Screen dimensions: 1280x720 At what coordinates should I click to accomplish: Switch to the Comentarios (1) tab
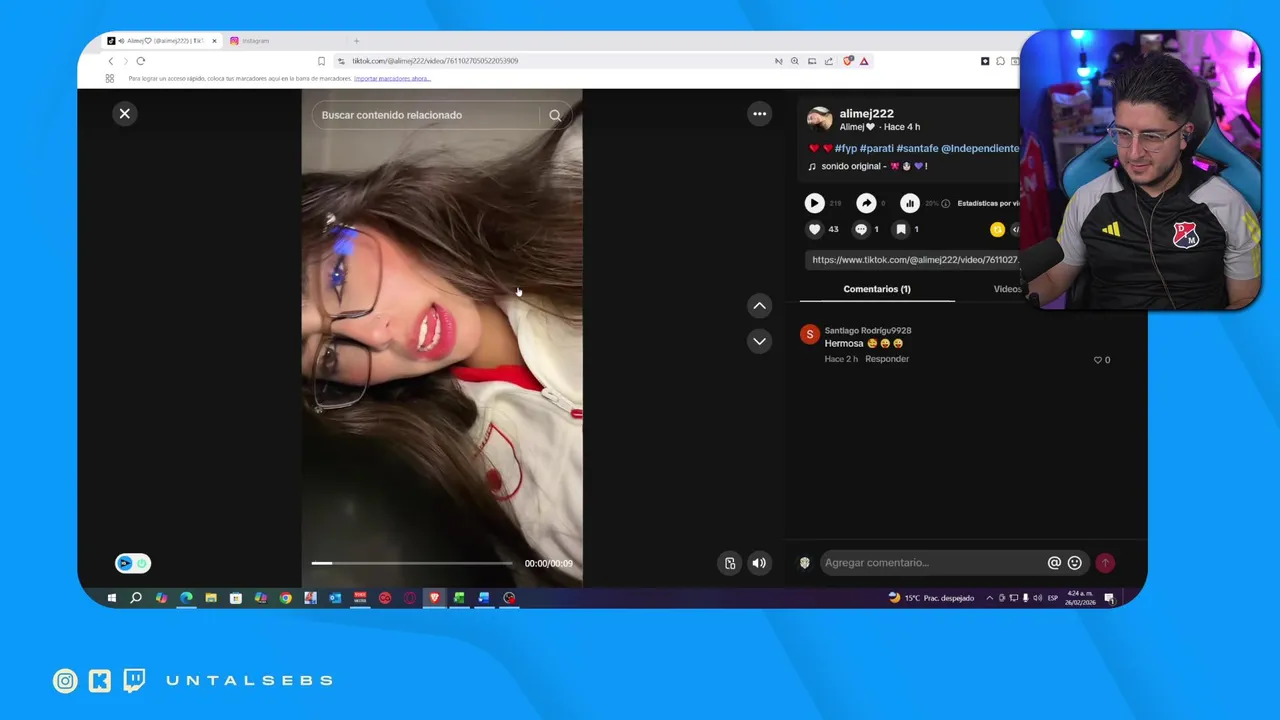click(x=877, y=289)
